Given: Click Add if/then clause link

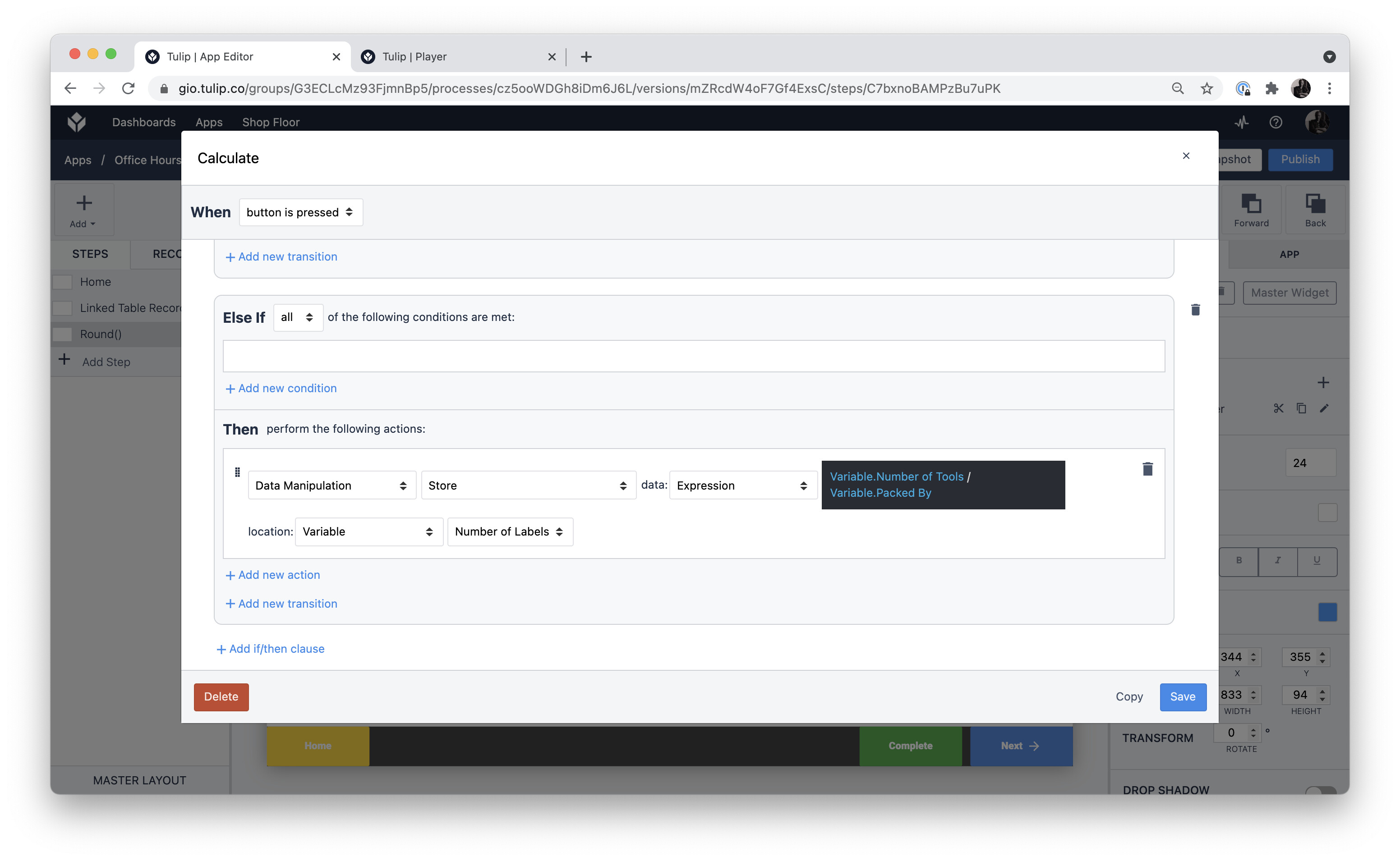Looking at the screenshot, I should point(271,649).
